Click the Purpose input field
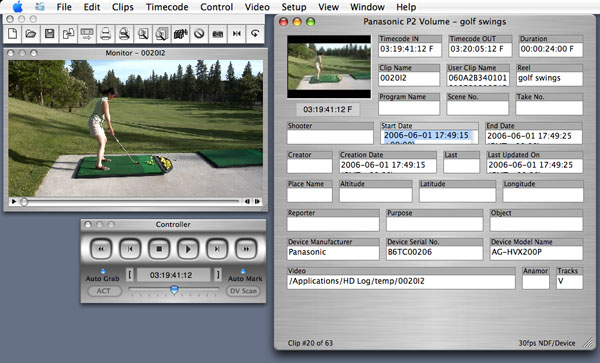 click(434, 224)
